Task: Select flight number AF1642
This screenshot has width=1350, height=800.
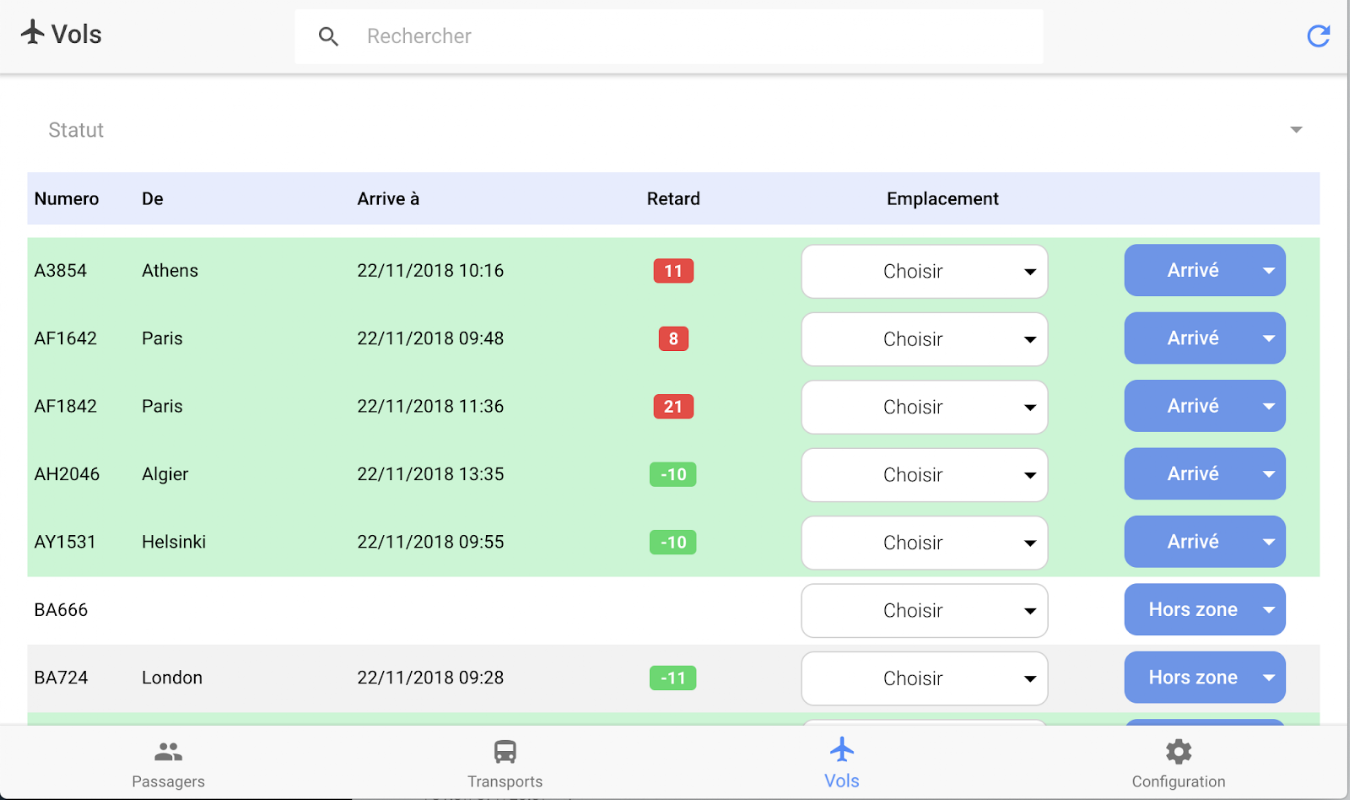Action: click(65, 339)
